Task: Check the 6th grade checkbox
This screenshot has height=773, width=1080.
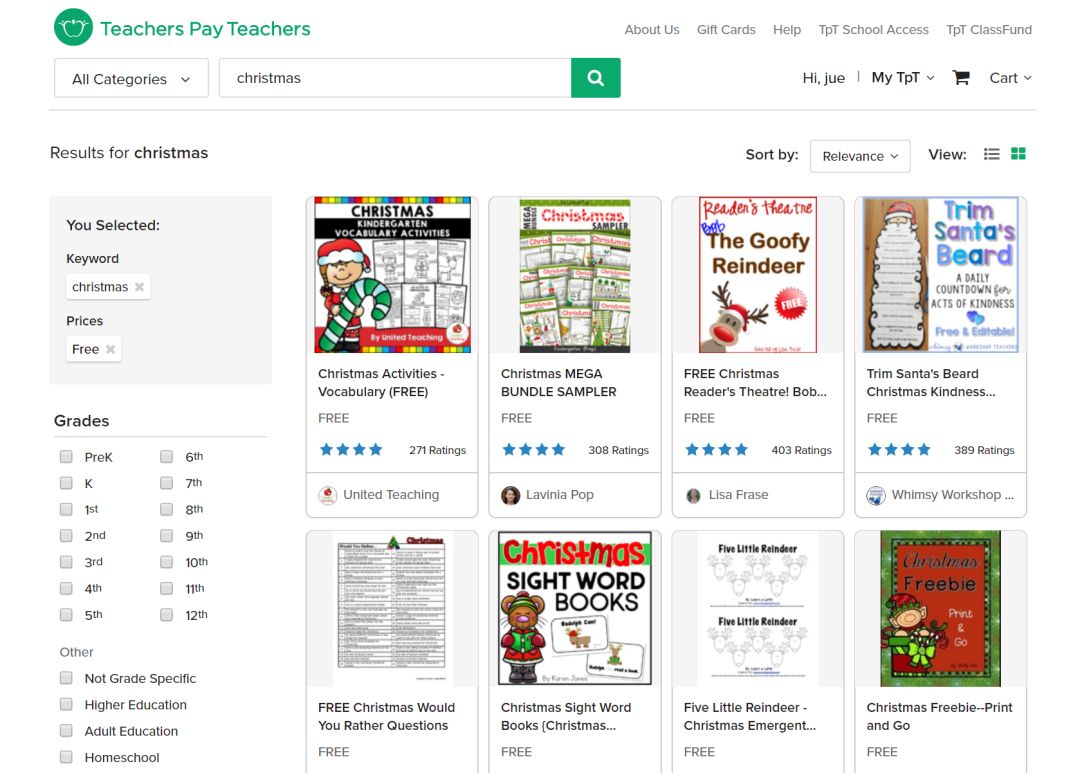Action: coord(167,457)
